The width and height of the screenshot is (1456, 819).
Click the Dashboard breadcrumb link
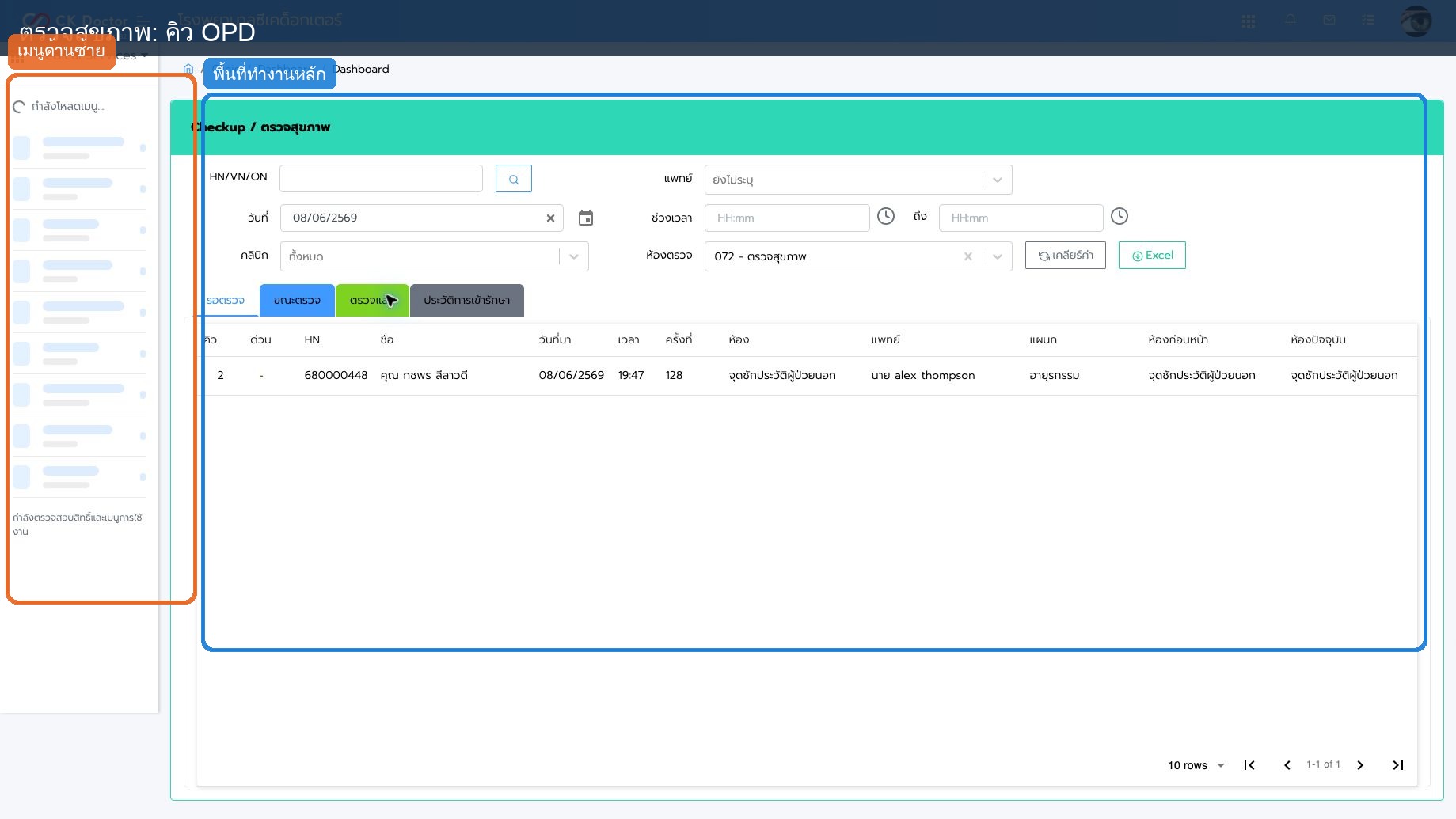tap(361, 69)
